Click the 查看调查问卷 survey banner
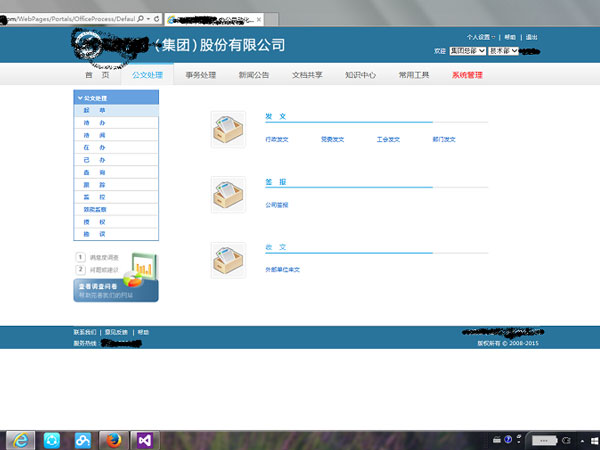This screenshot has height=450, width=600. point(116,289)
